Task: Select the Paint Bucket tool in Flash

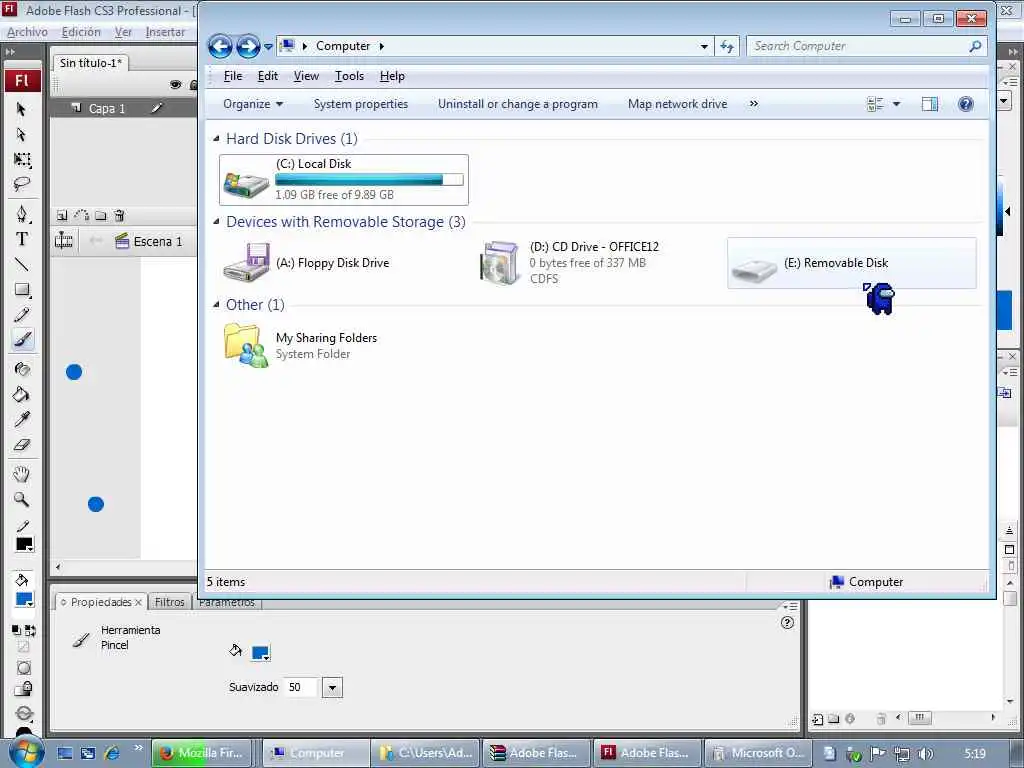Action: click(22, 394)
